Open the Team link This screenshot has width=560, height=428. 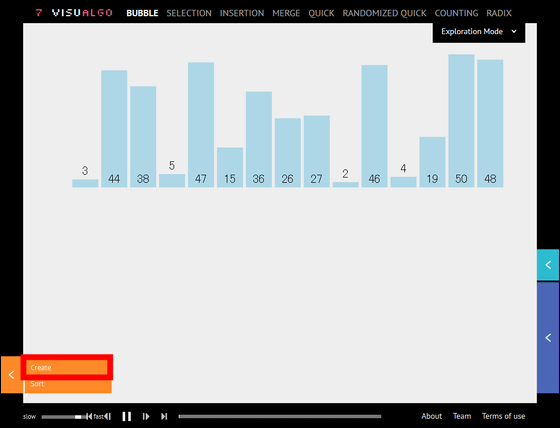462,416
